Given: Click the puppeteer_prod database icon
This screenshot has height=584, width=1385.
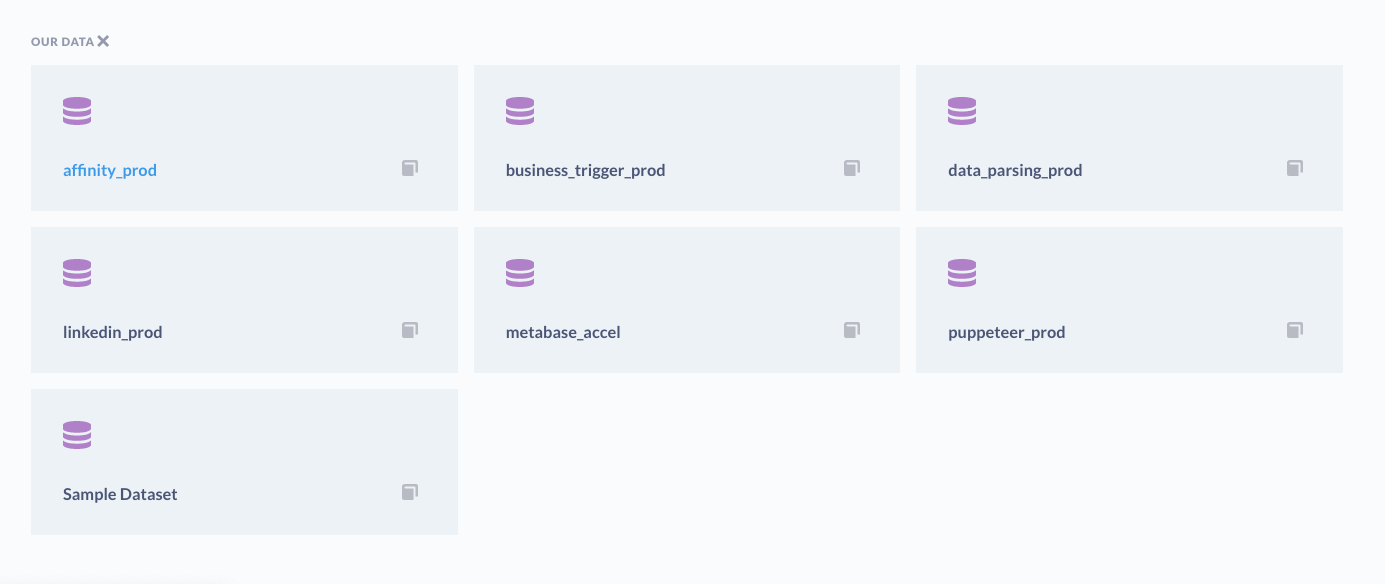Looking at the screenshot, I should coord(962,273).
